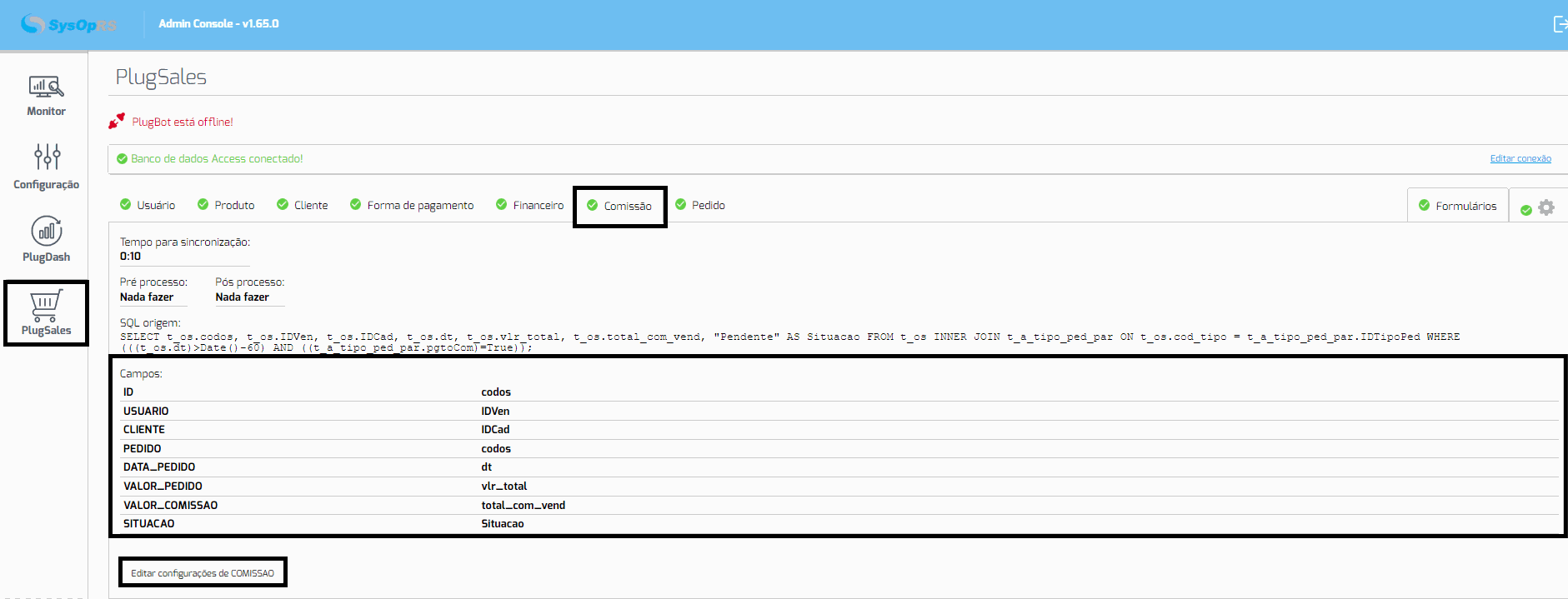Viewport: 1568px width, 599px height.
Task: Select the USUARIO field row
Action: click(839, 412)
